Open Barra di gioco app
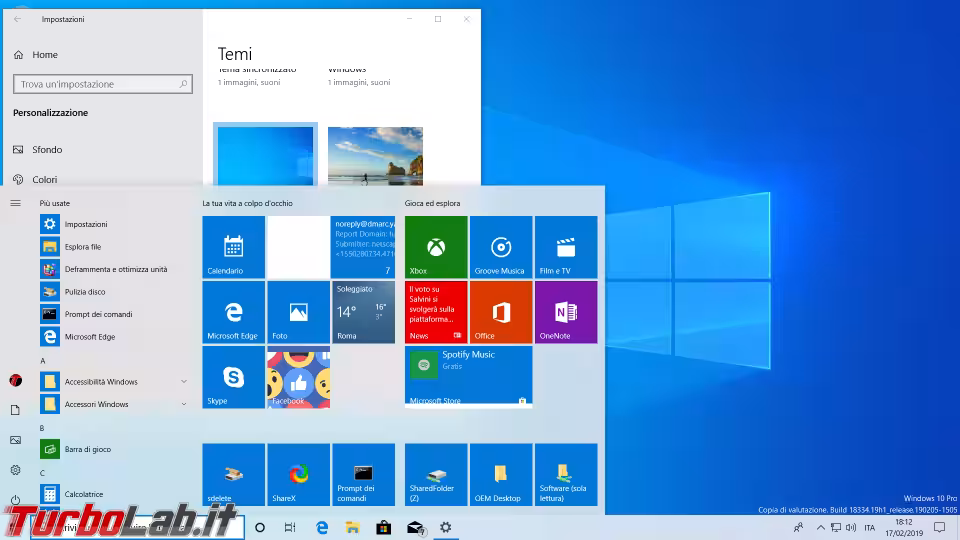The width and height of the screenshot is (960, 540). [114, 449]
